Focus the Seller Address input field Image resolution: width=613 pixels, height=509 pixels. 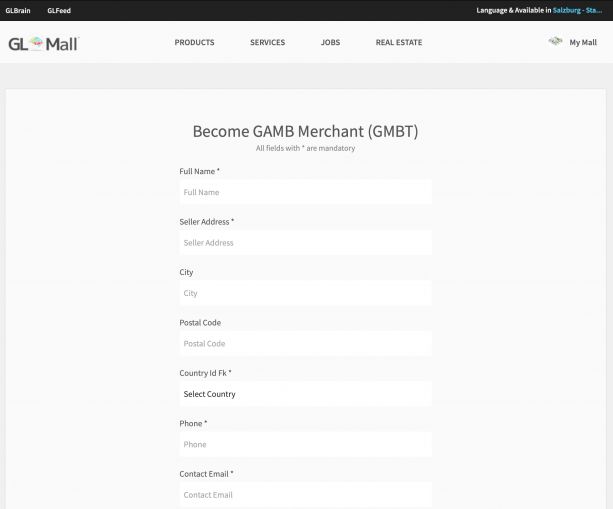[x=305, y=242]
